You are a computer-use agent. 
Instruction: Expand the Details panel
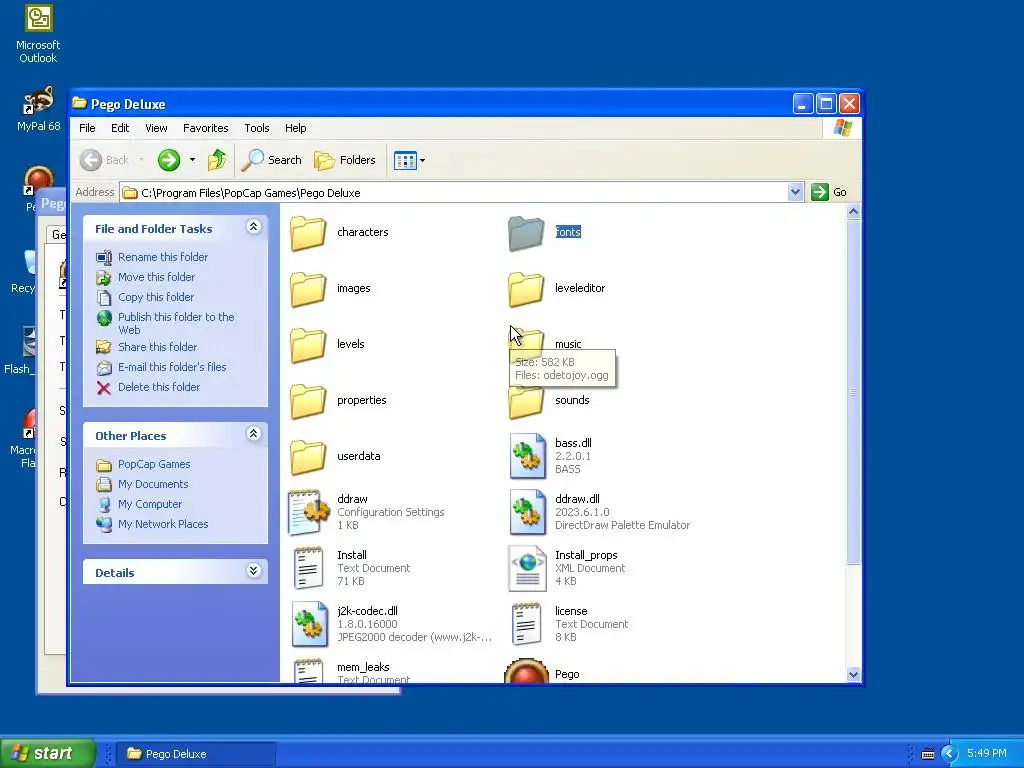(x=253, y=571)
